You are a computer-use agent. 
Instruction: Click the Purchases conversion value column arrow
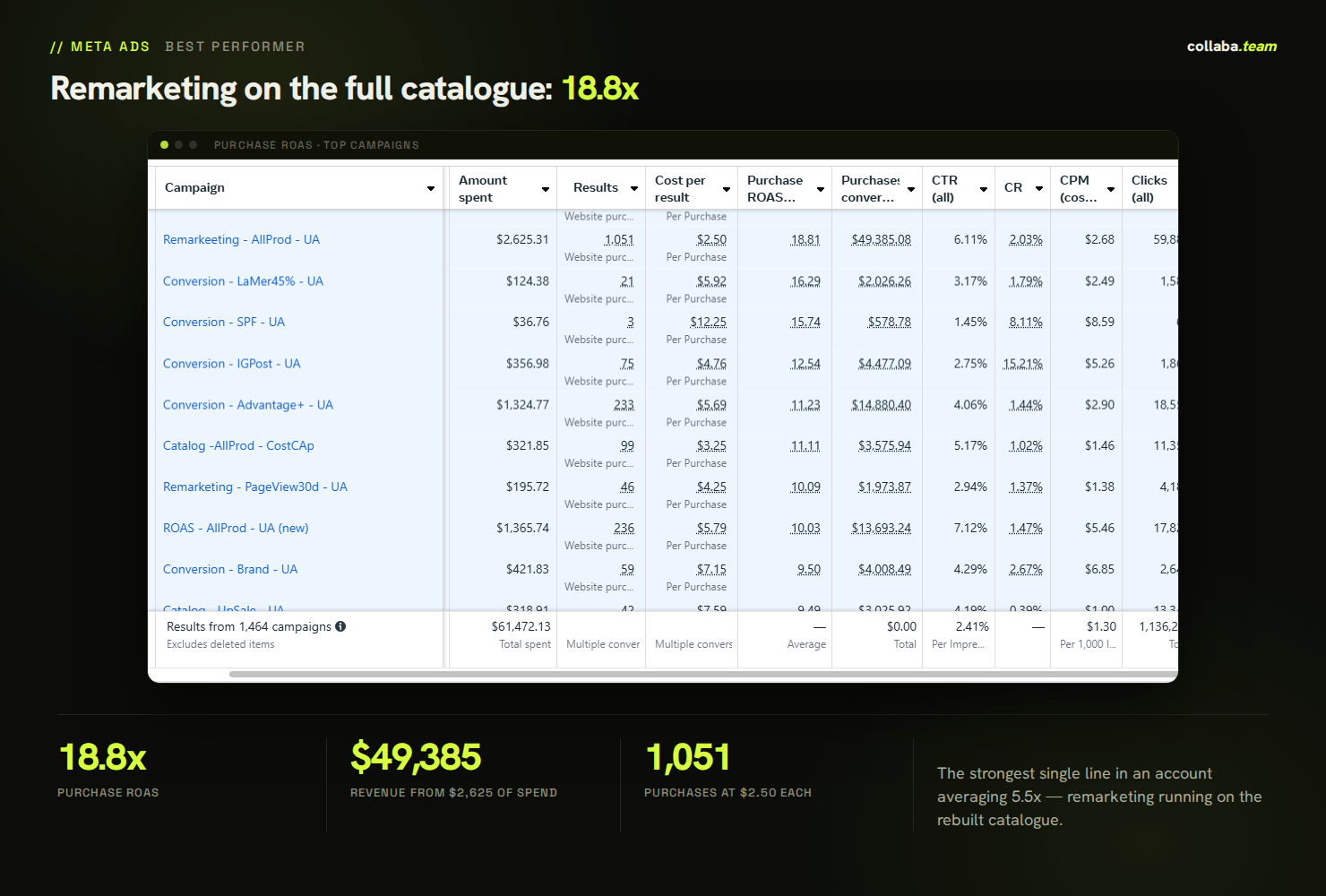(x=911, y=189)
